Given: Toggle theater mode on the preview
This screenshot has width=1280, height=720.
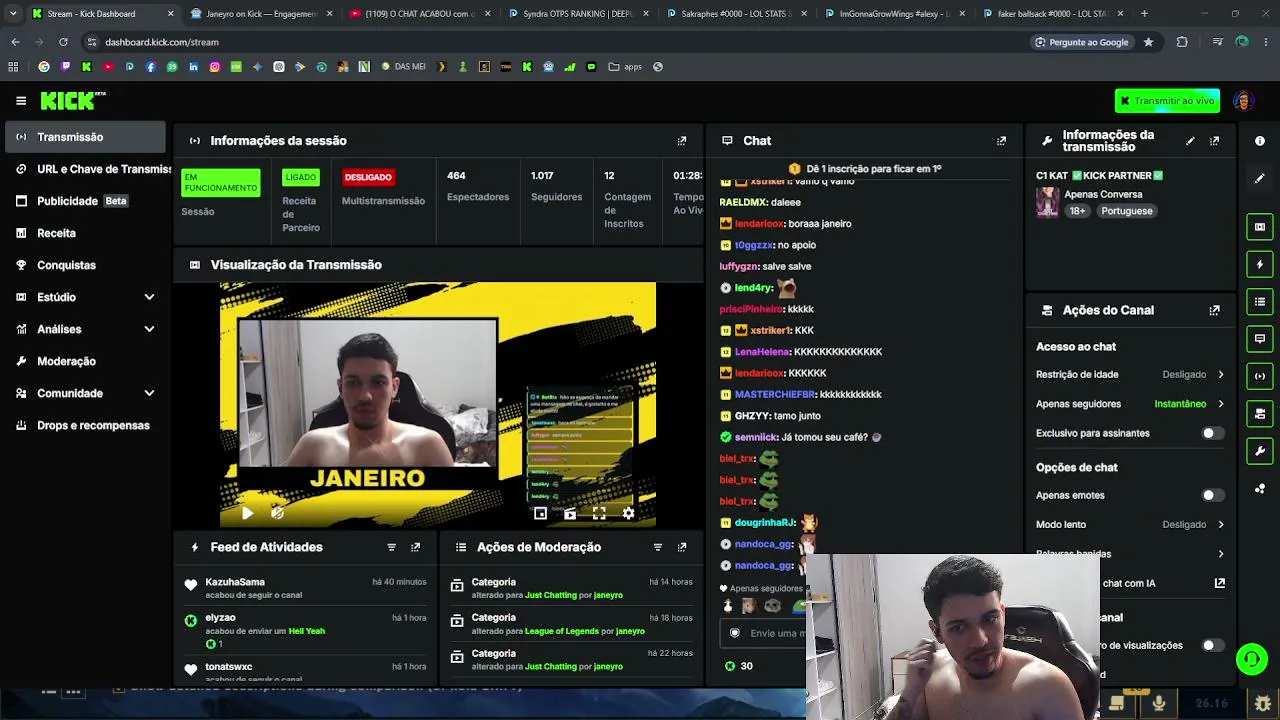Looking at the screenshot, I should [569, 513].
